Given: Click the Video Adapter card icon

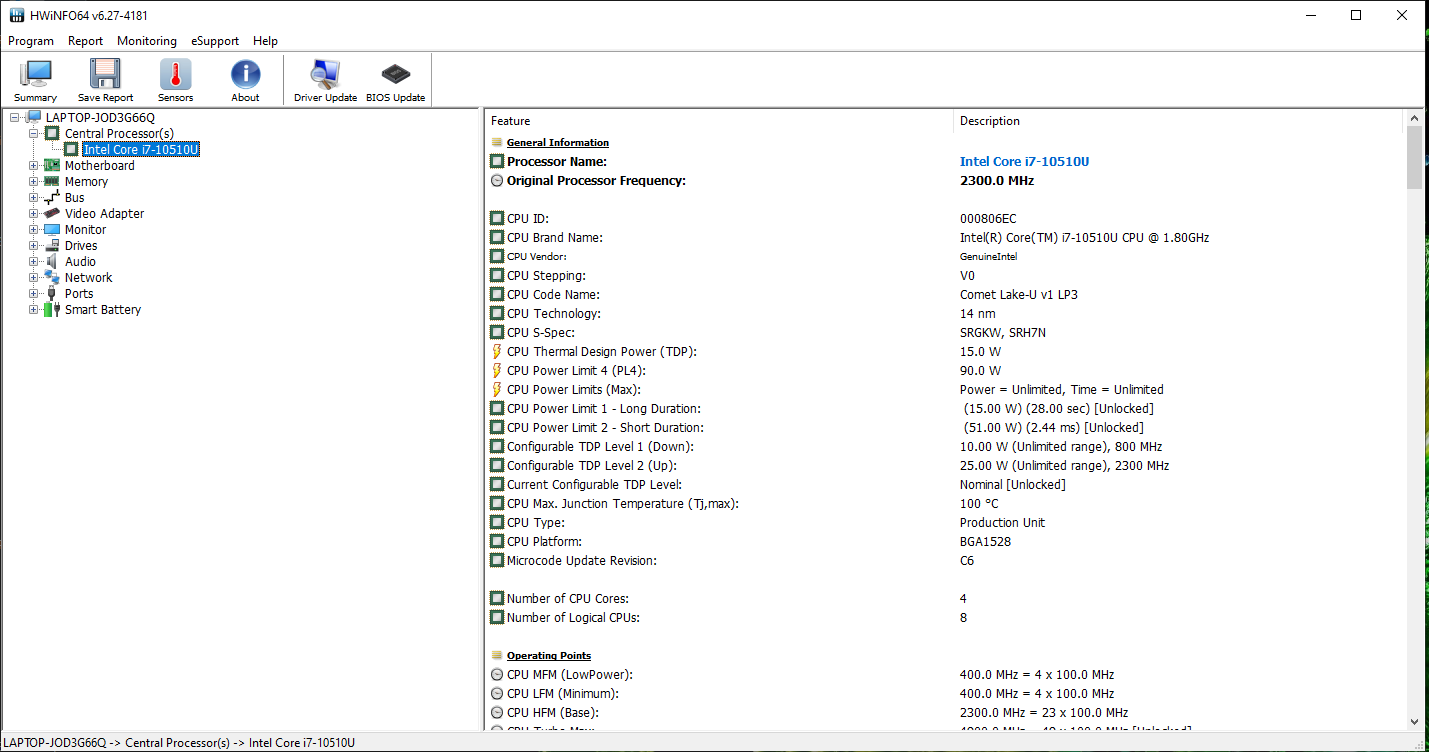Looking at the screenshot, I should (52, 214).
